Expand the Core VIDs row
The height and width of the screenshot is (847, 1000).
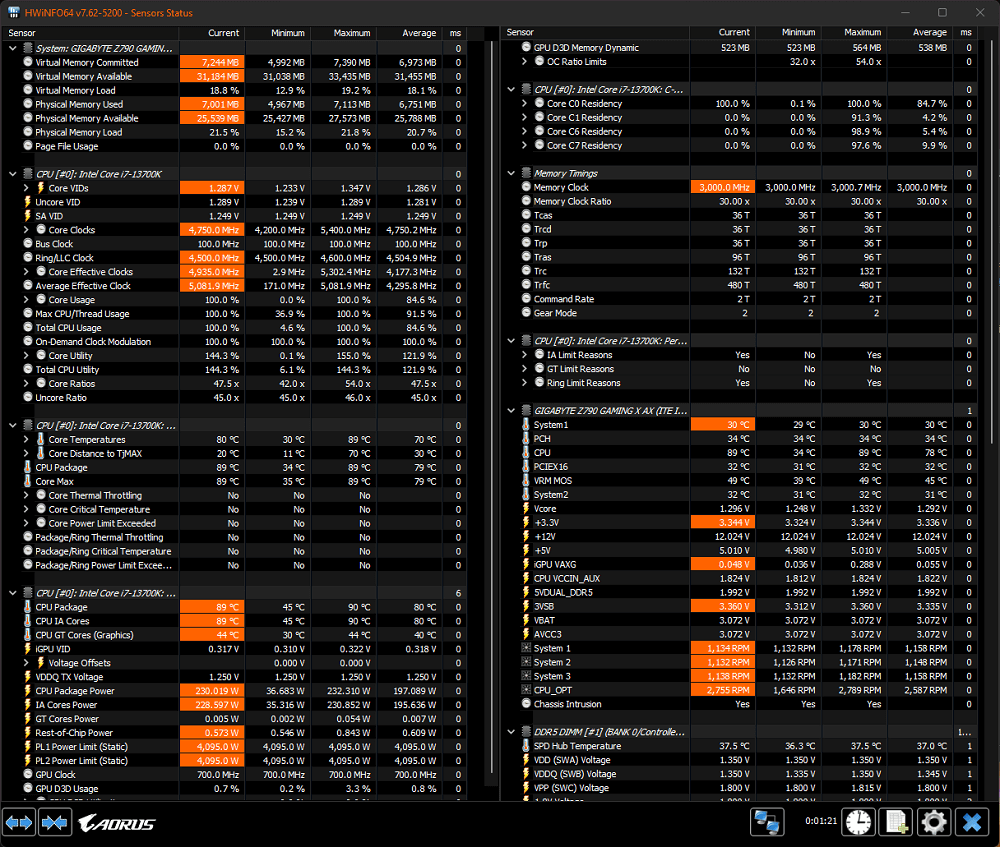coord(26,188)
